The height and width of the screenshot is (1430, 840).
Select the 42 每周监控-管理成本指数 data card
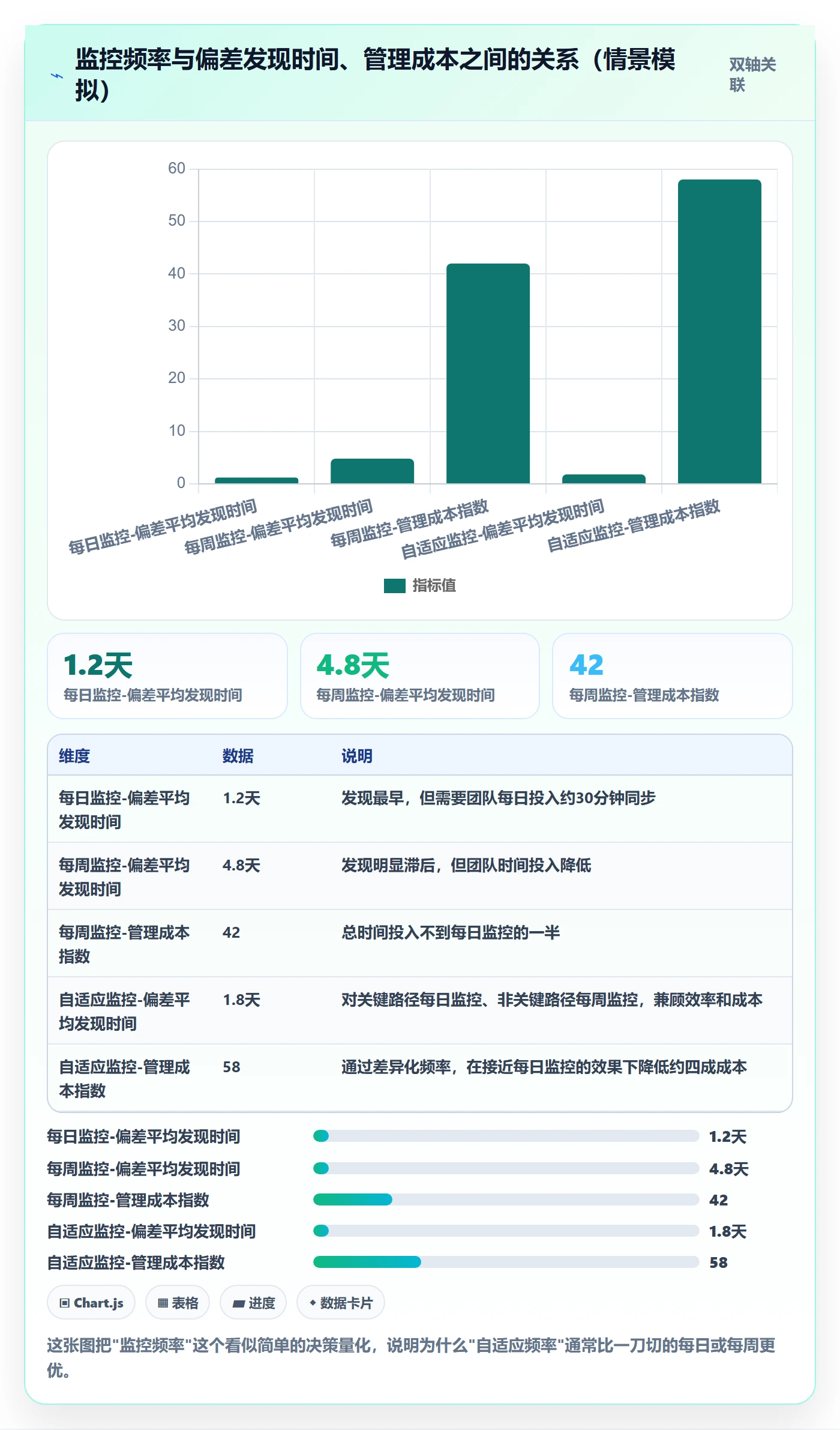673,676
